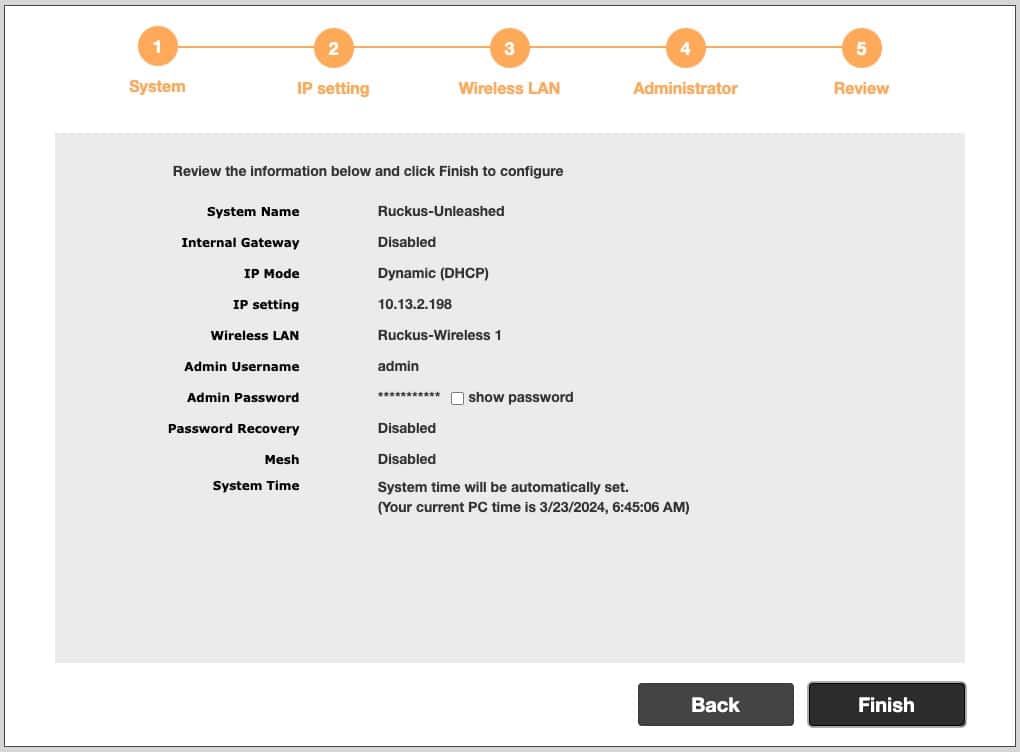Click the step 2 circle icon
The height and width of the screenshot is (752, 1020).
point(333,48)
